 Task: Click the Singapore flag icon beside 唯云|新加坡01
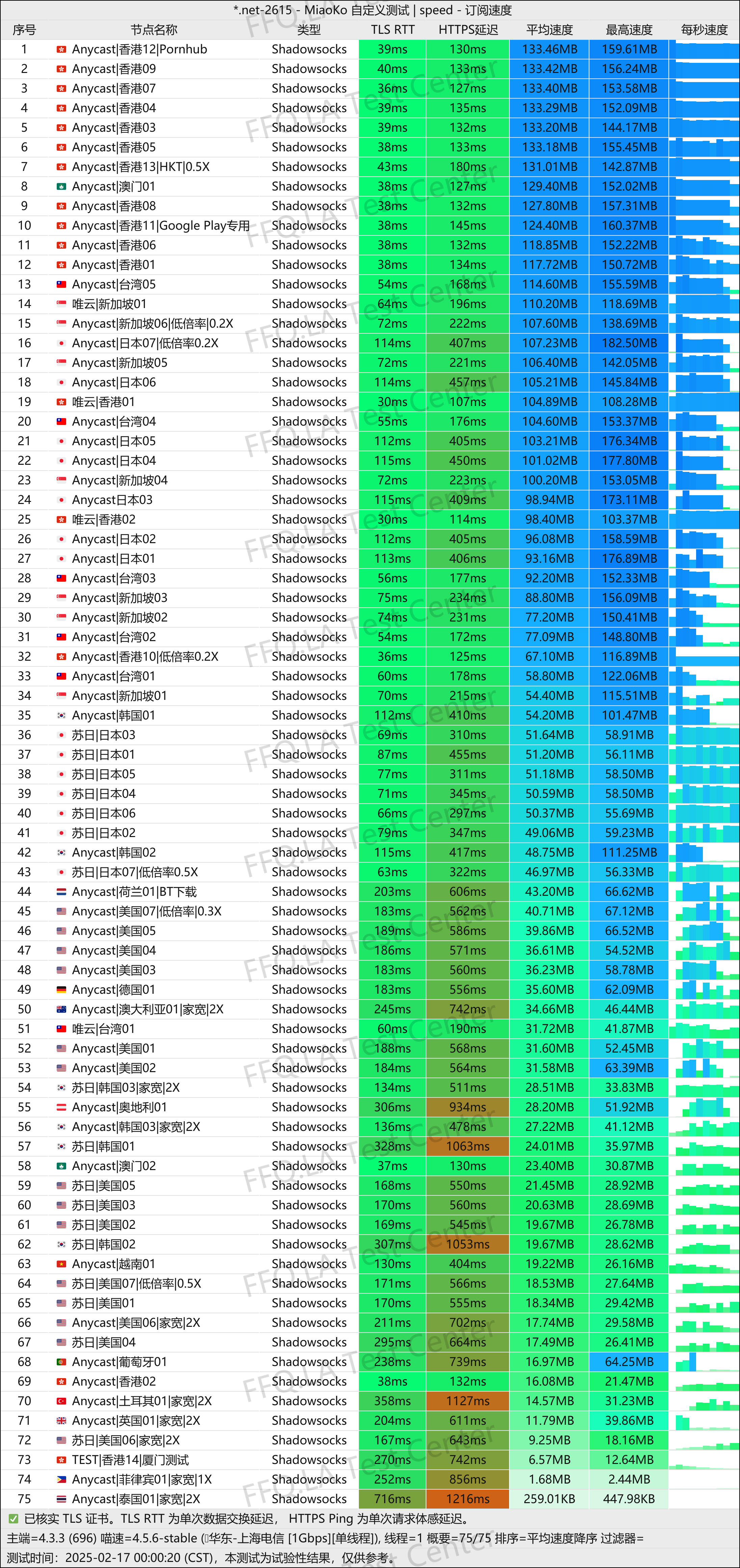[x=61, y=304]
